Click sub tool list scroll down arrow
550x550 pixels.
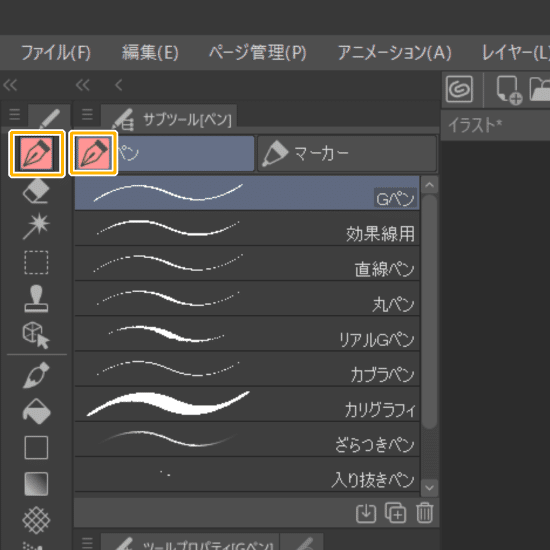pos(430,488)
